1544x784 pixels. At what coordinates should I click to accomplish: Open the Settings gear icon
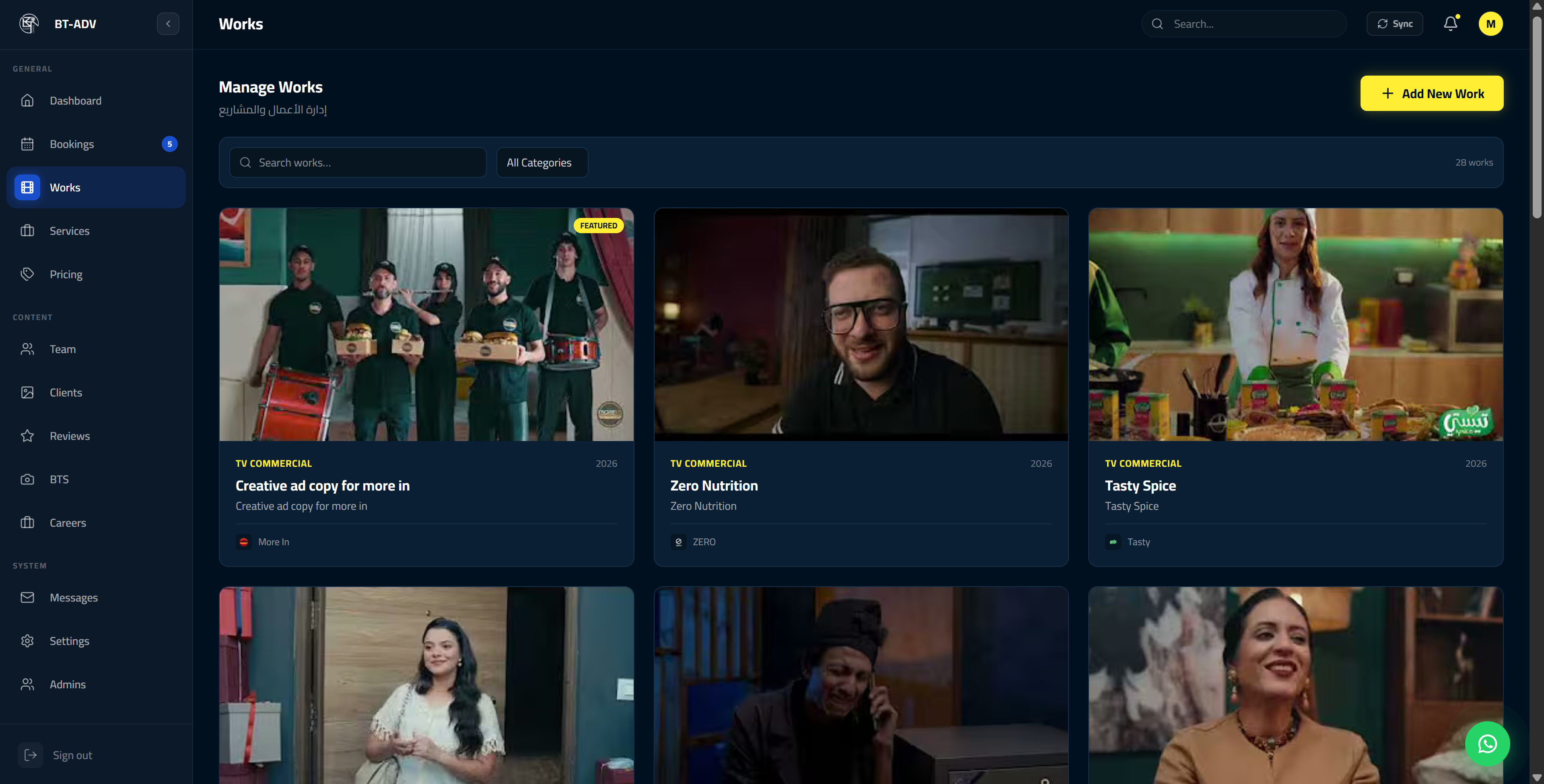click(28, 641)
